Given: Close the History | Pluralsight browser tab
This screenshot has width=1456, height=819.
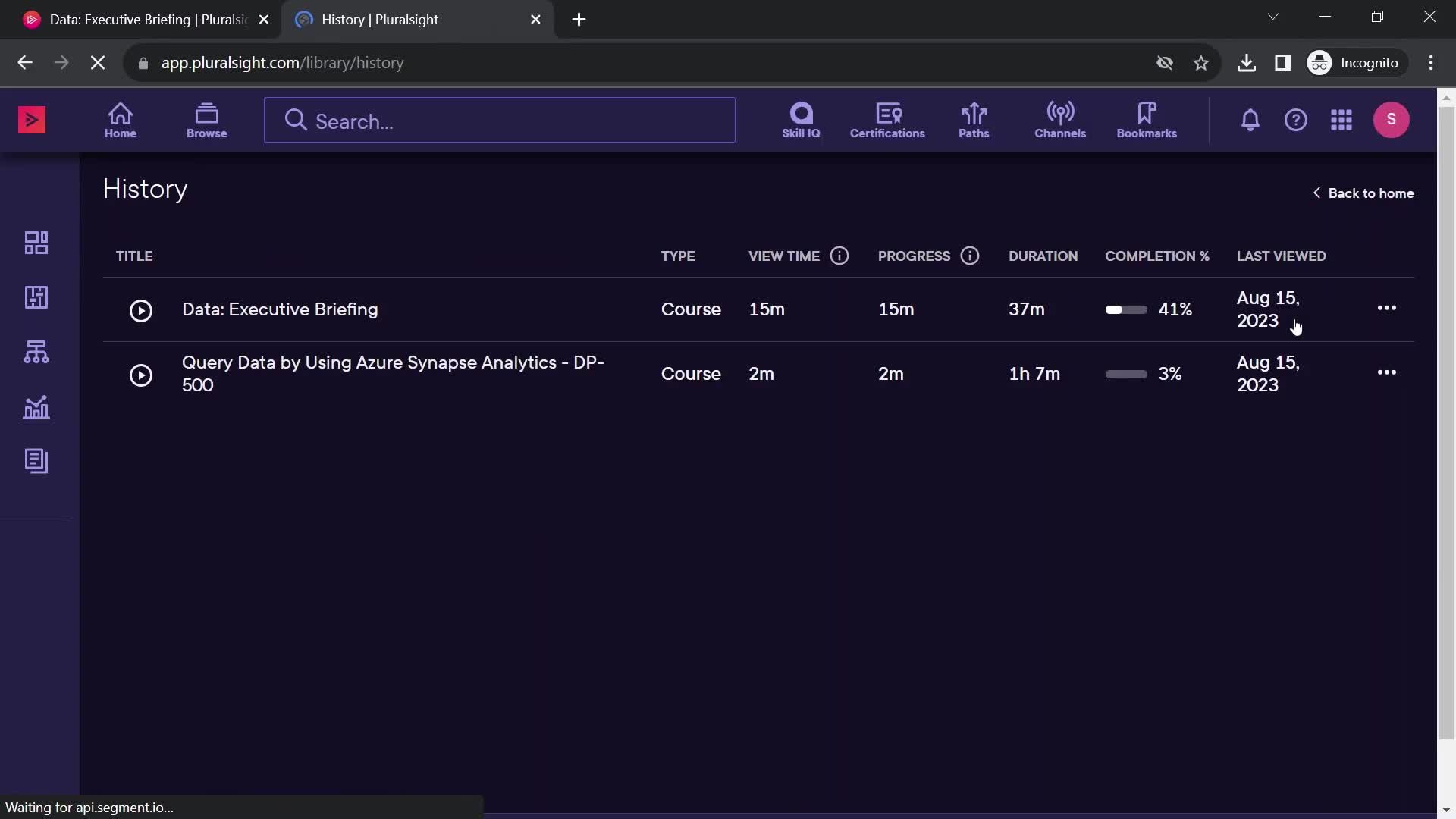Looking at the screenshot, I should [x=536, y=20].
